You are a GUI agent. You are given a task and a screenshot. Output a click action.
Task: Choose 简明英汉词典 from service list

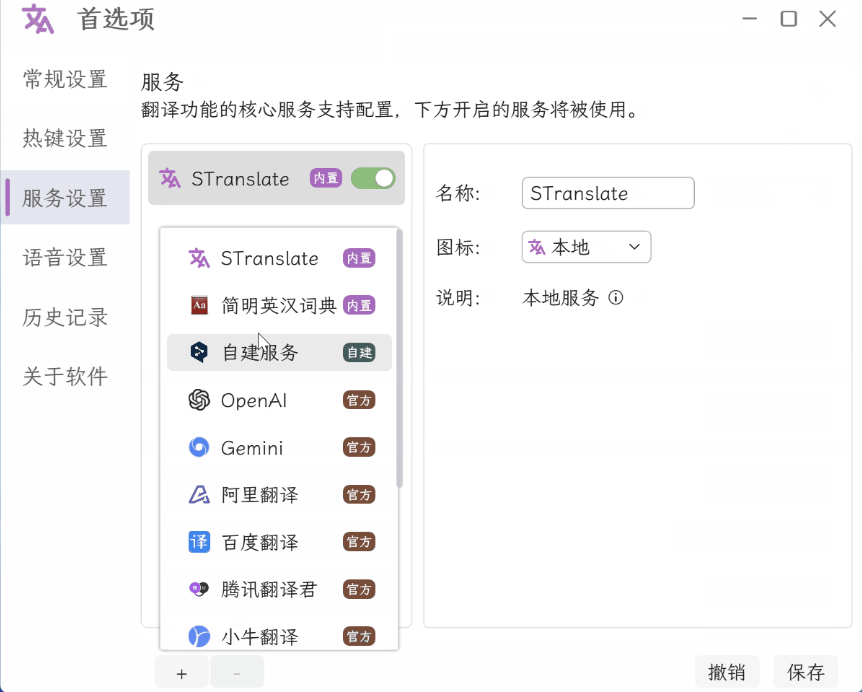[279, 305]
